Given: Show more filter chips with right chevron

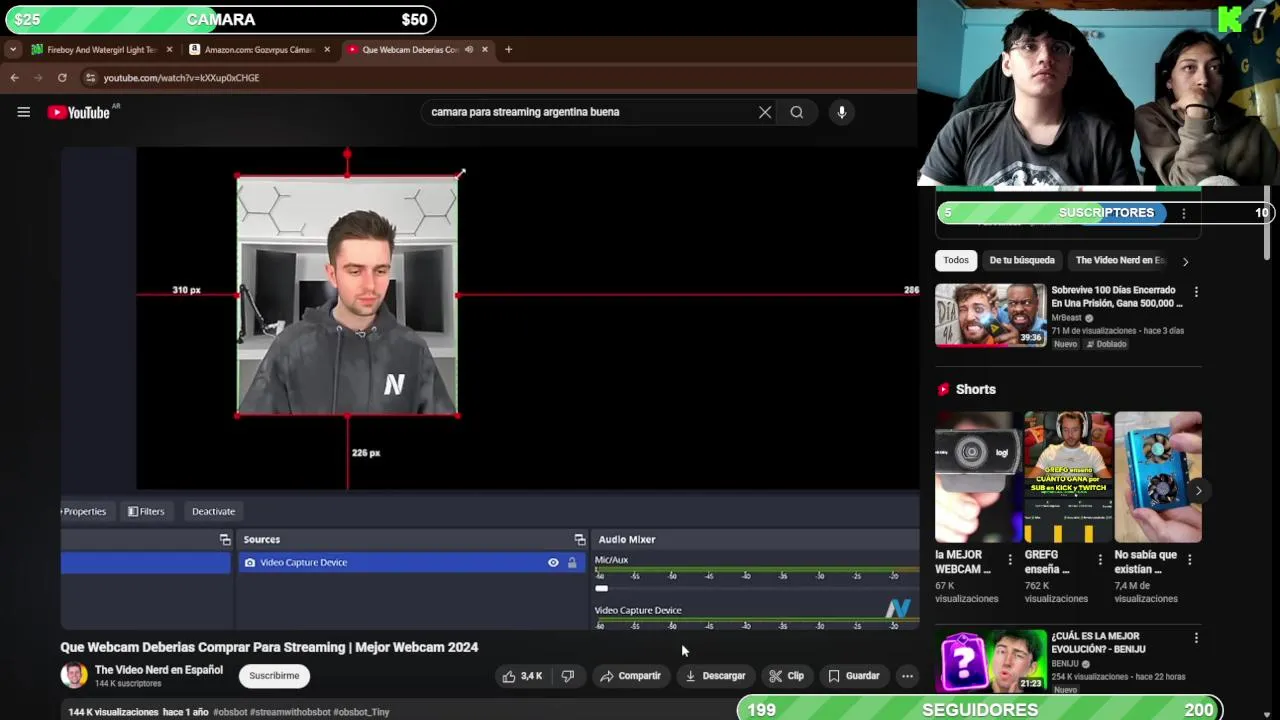Looking at the screenshot, I should (1185, 261).
